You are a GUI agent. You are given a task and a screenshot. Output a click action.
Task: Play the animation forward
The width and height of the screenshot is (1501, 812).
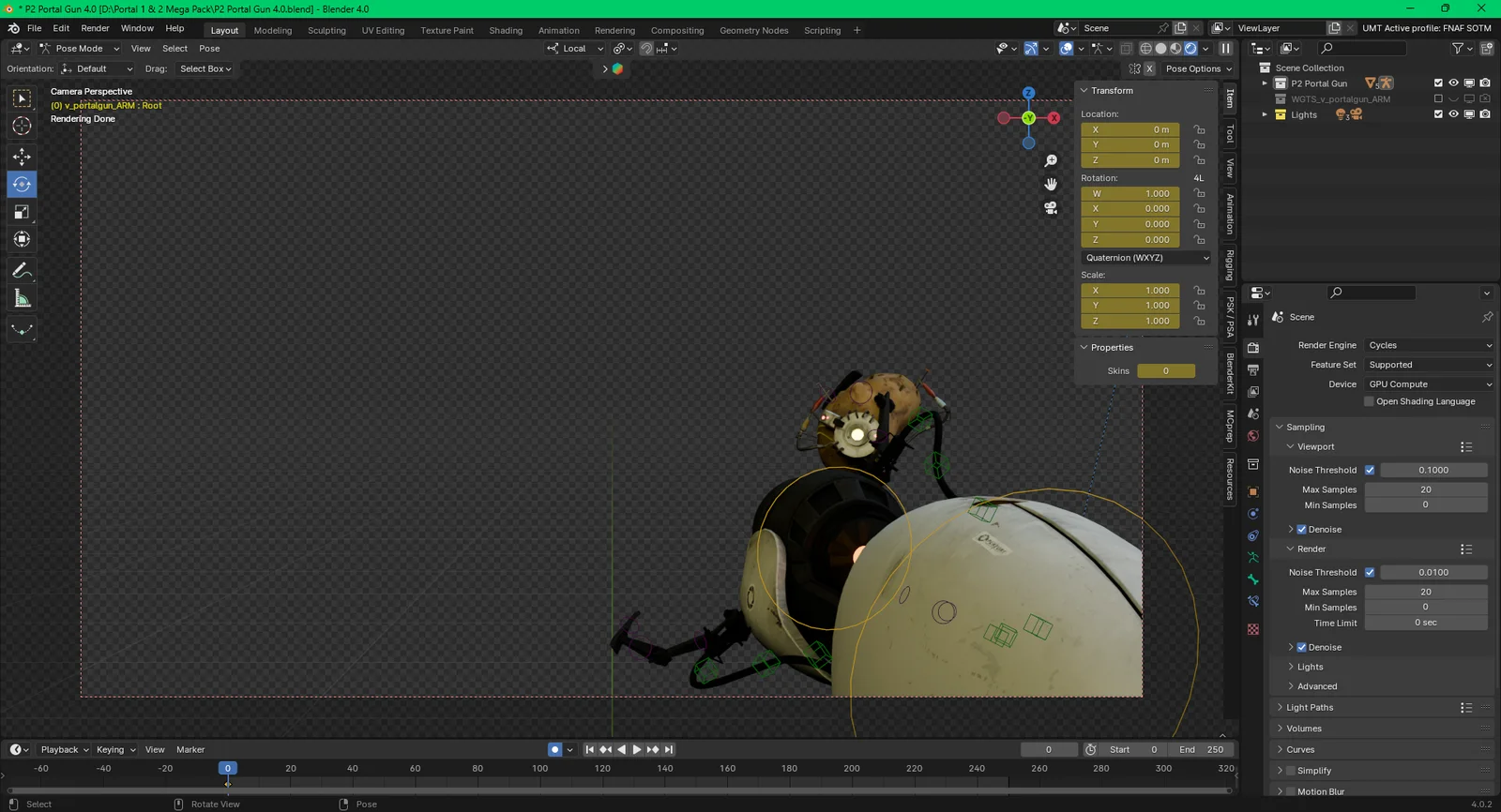[637, 749]
